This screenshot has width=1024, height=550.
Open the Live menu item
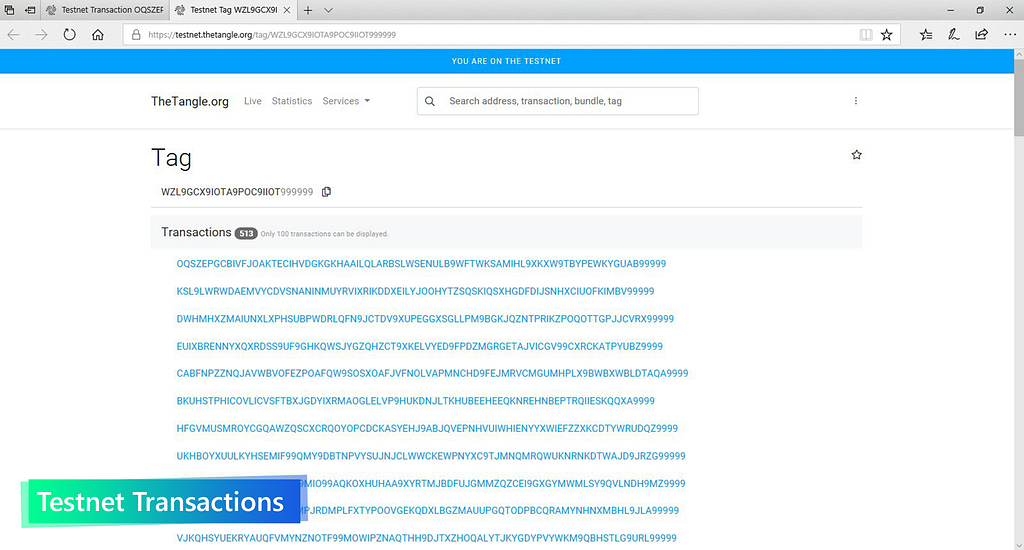pyautogui.click(x=253, y=101)
